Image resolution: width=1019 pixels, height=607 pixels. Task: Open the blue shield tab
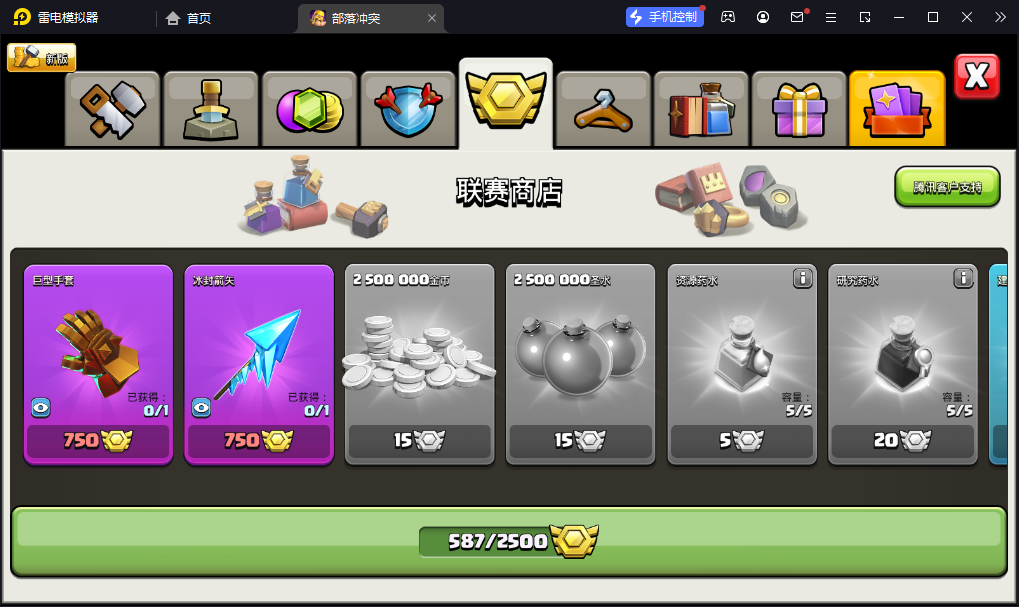pyautogui.click(x=407, y=109)
